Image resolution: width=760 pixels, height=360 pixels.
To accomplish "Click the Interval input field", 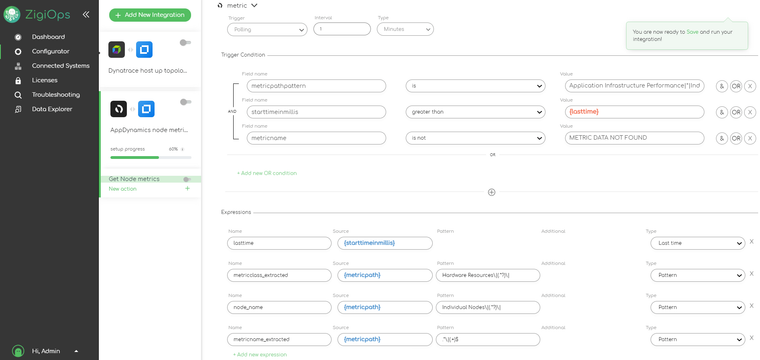I will [x=342, y=29].
